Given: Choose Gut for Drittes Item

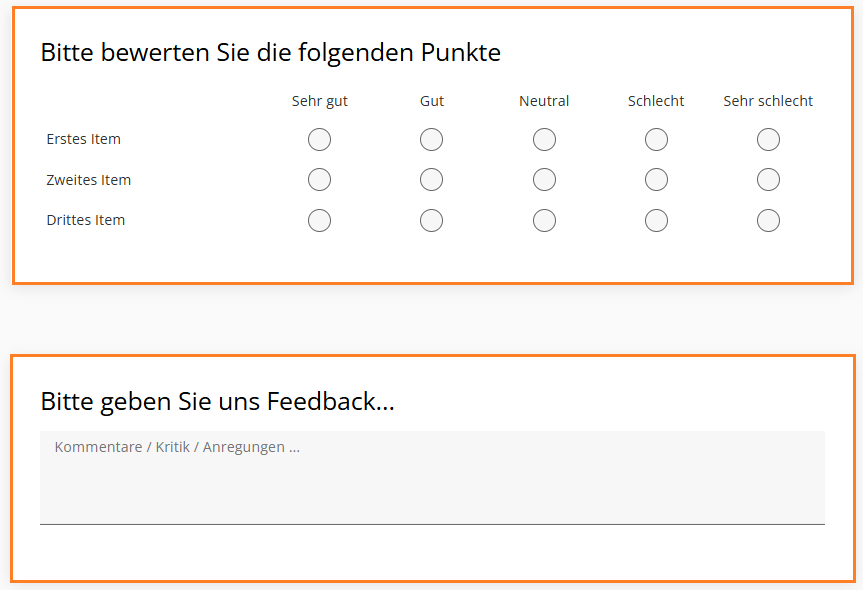Looking at the screenshot, I should tap(431, 220).
